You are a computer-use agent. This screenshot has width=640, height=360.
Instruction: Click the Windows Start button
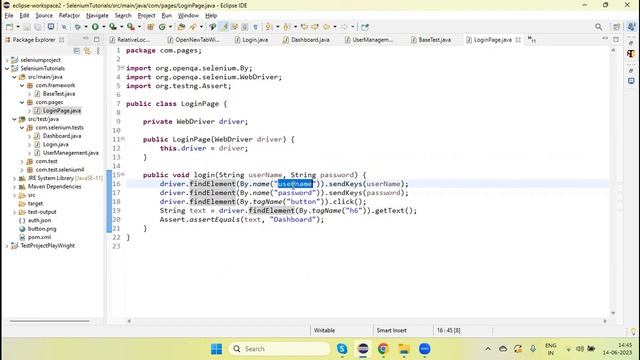coord(216,349)
